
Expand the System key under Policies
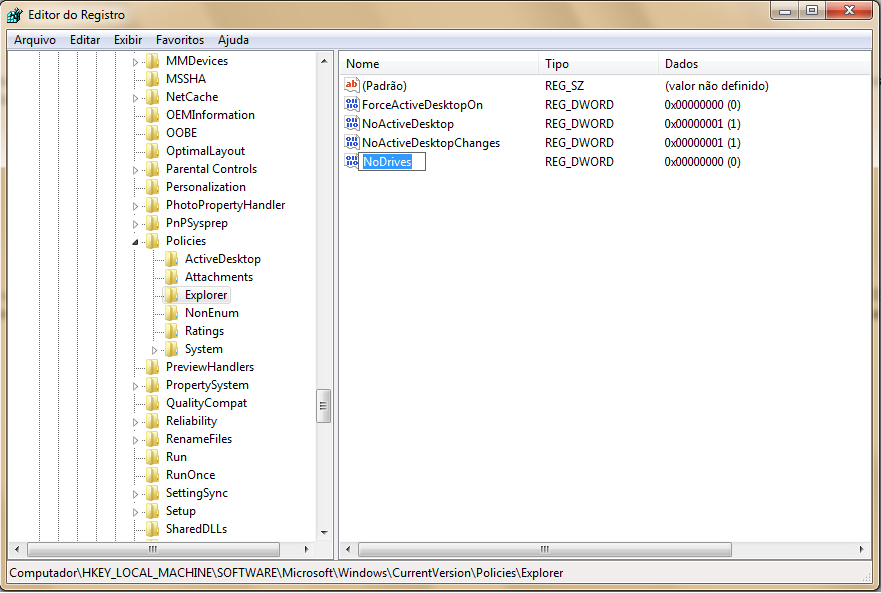(155, 349)
